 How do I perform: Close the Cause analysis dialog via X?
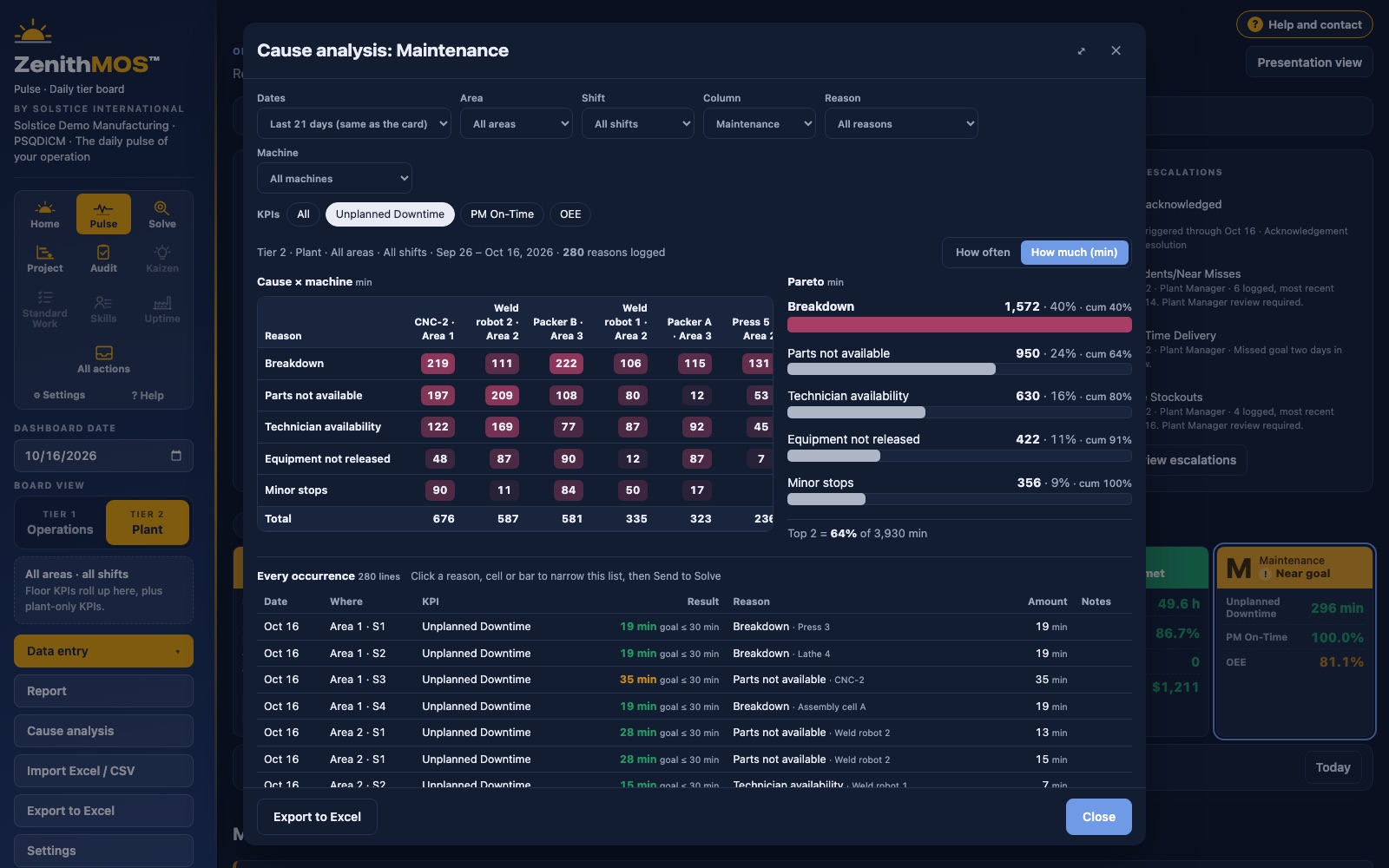point(1116,50)
